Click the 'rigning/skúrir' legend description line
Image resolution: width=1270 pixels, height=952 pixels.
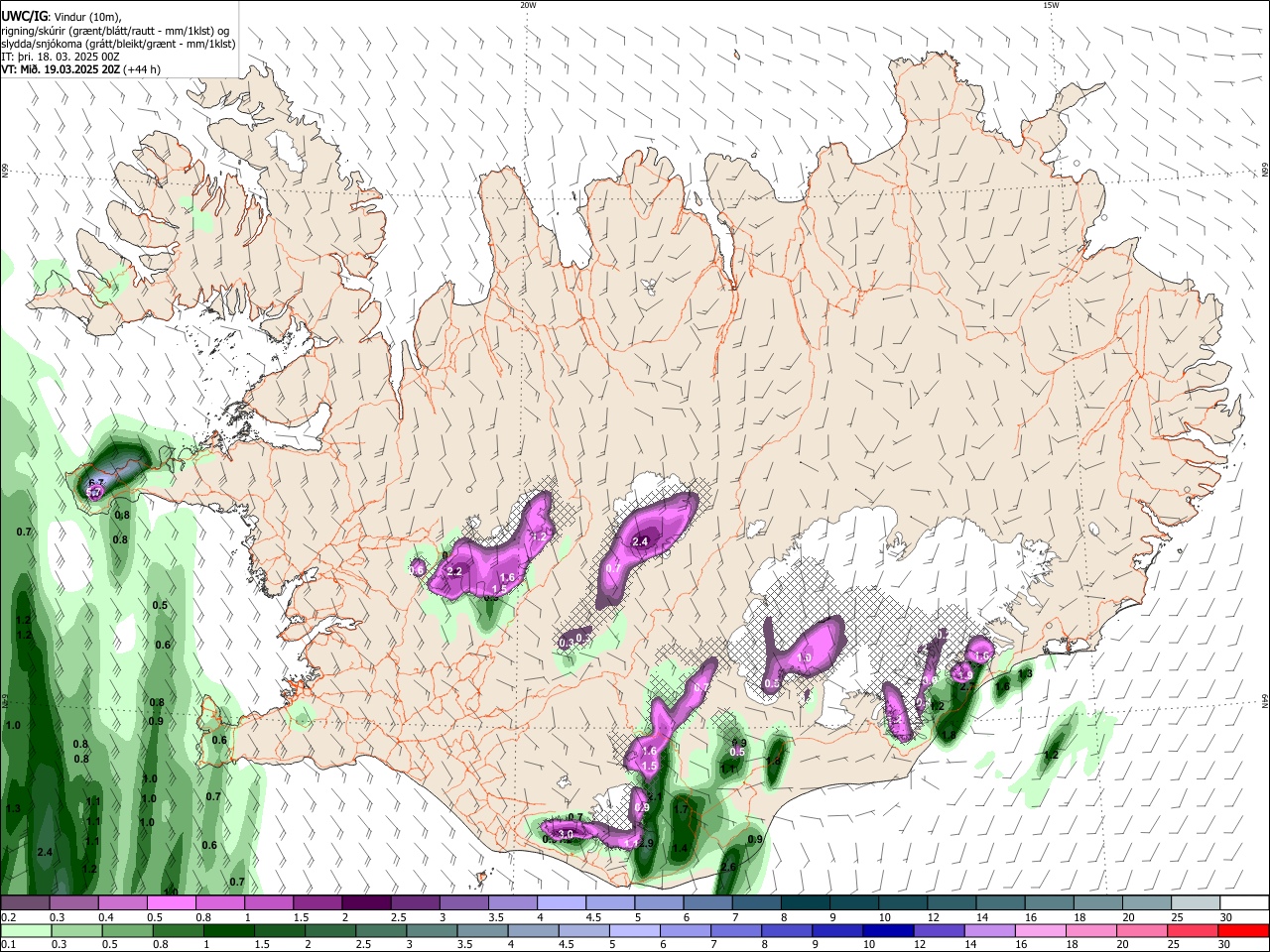pyautogui.click(x=115, y=31)
